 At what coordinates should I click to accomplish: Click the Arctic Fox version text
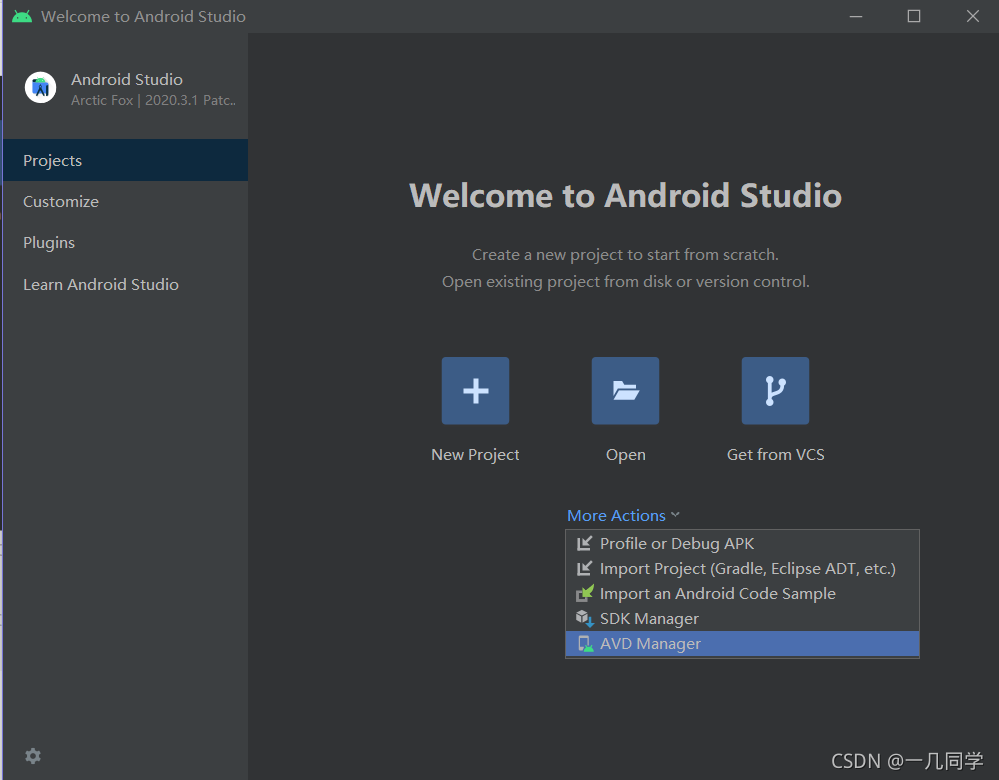pos(154,100)
